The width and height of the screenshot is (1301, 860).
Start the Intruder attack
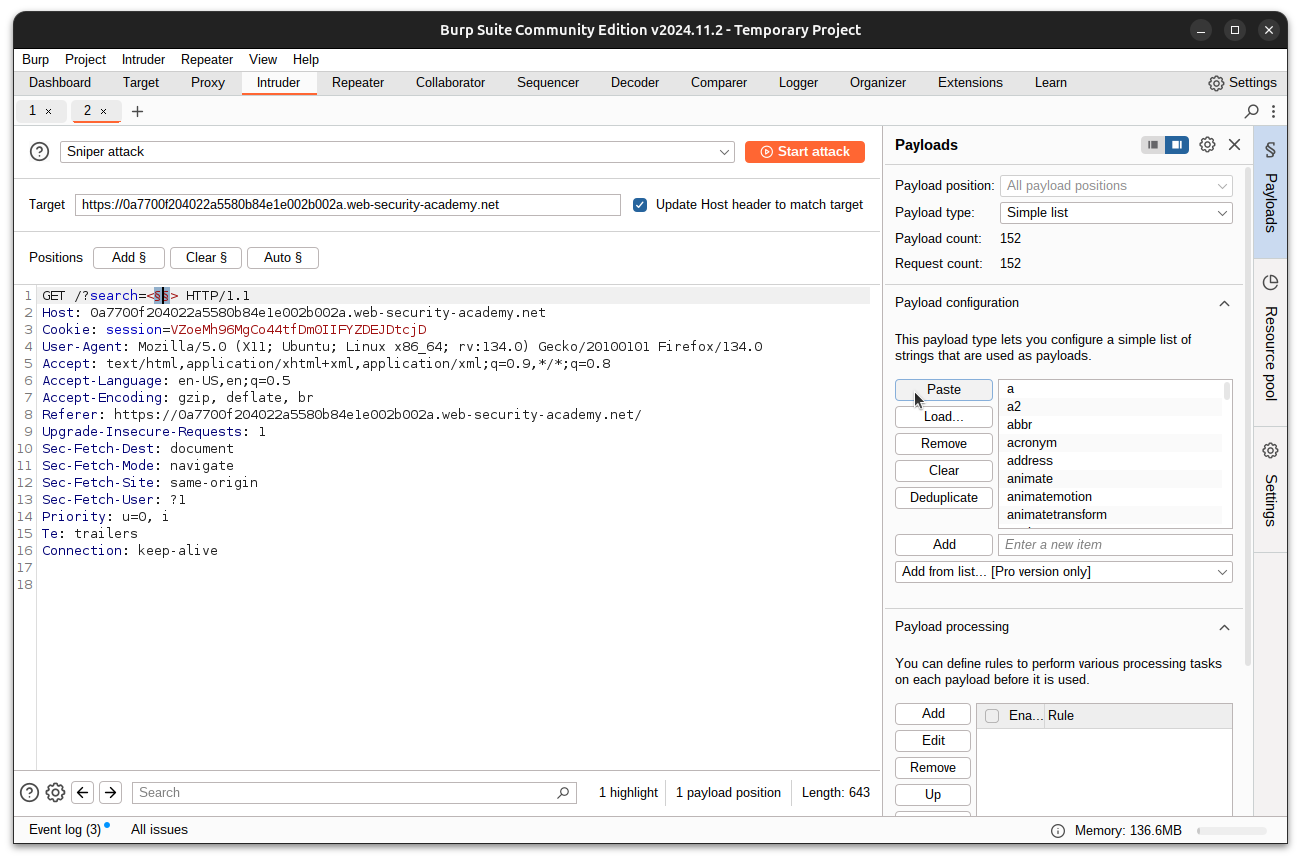pyautogui.click(x=805, y=152)
